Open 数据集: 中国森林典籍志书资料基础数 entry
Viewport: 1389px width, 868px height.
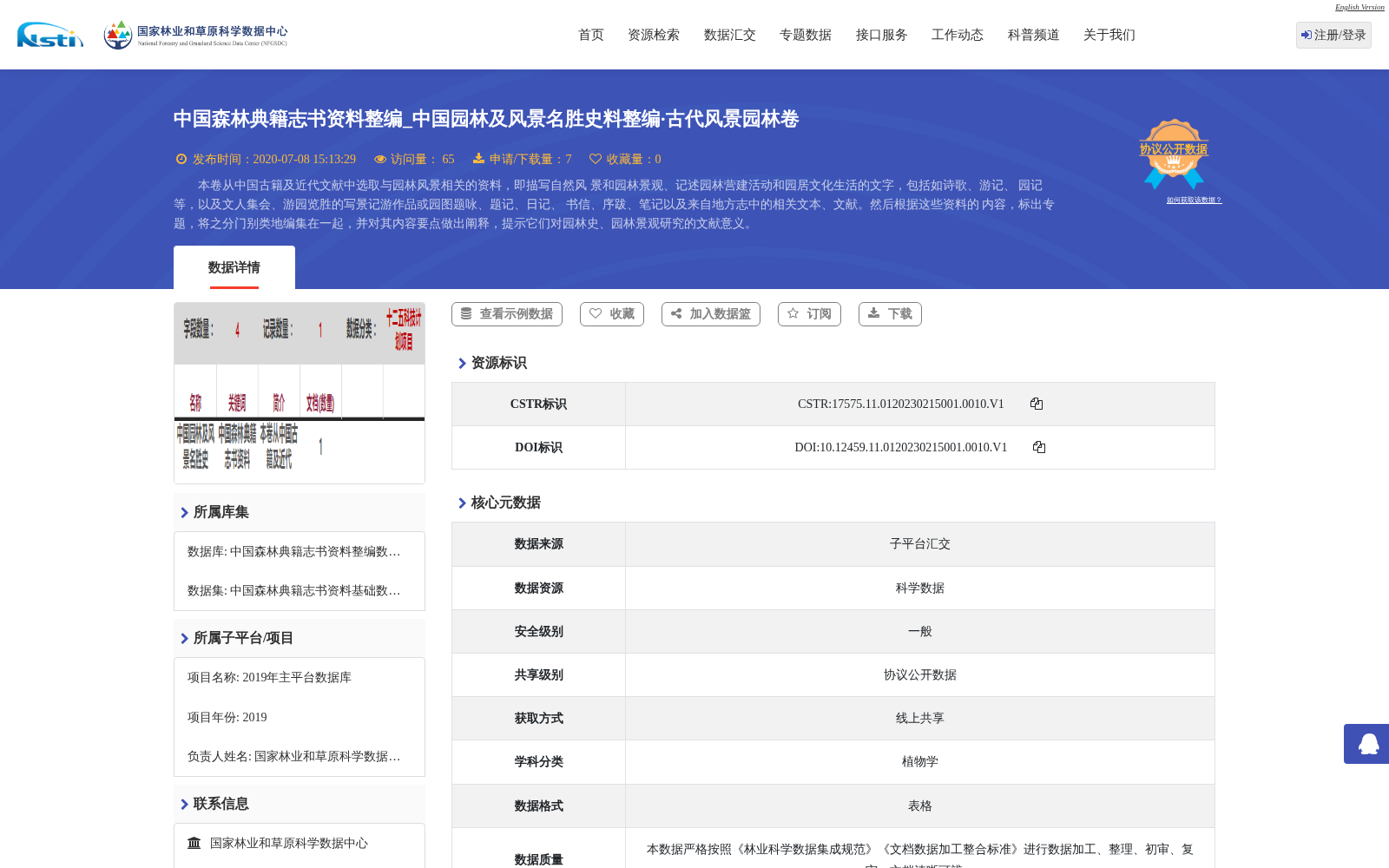point(294,590)
